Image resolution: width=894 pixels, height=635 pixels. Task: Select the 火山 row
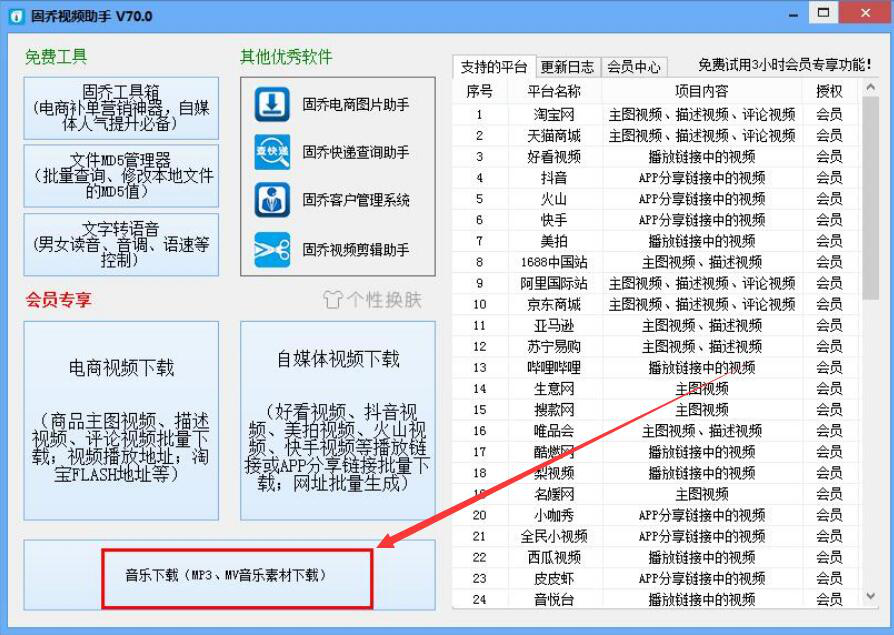[656, 199]
